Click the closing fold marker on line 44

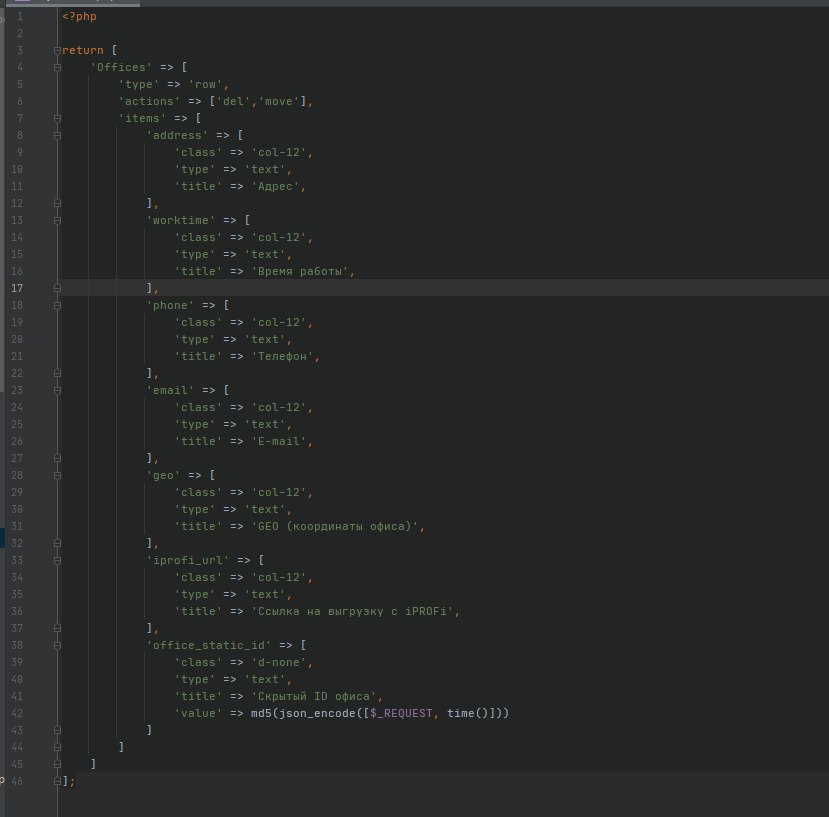tap(57, 747)
